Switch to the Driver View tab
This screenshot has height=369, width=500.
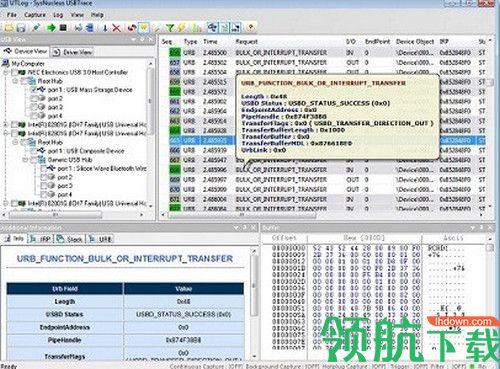click(x=72, y=52)
